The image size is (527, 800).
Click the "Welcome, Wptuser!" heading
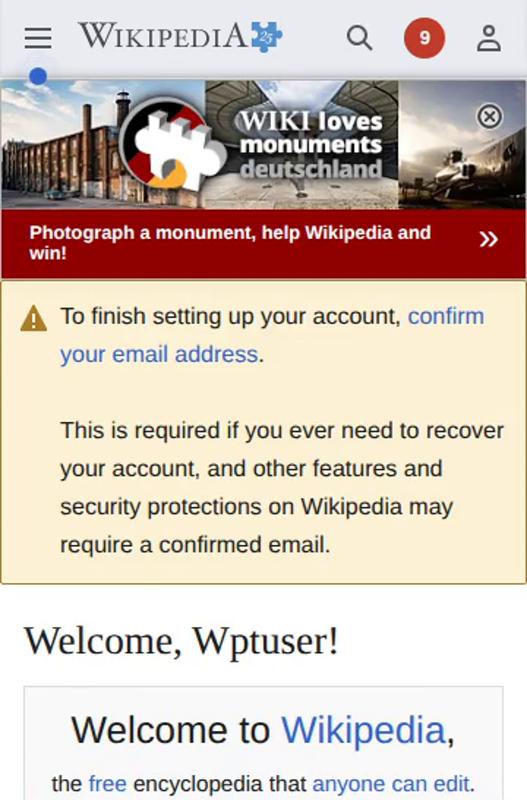(181, 641)
